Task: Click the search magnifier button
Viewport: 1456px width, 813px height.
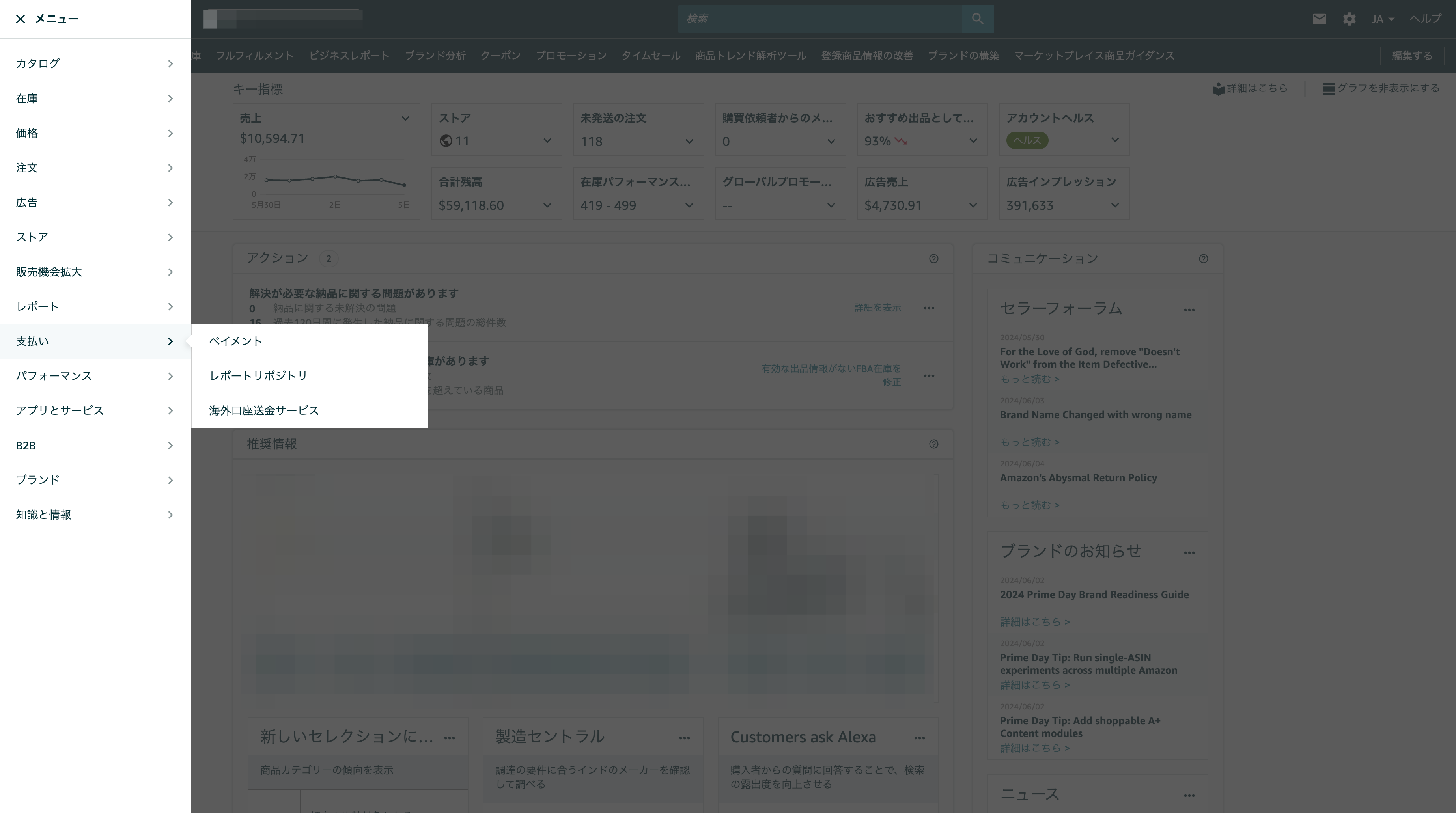Action: (977, 19)
